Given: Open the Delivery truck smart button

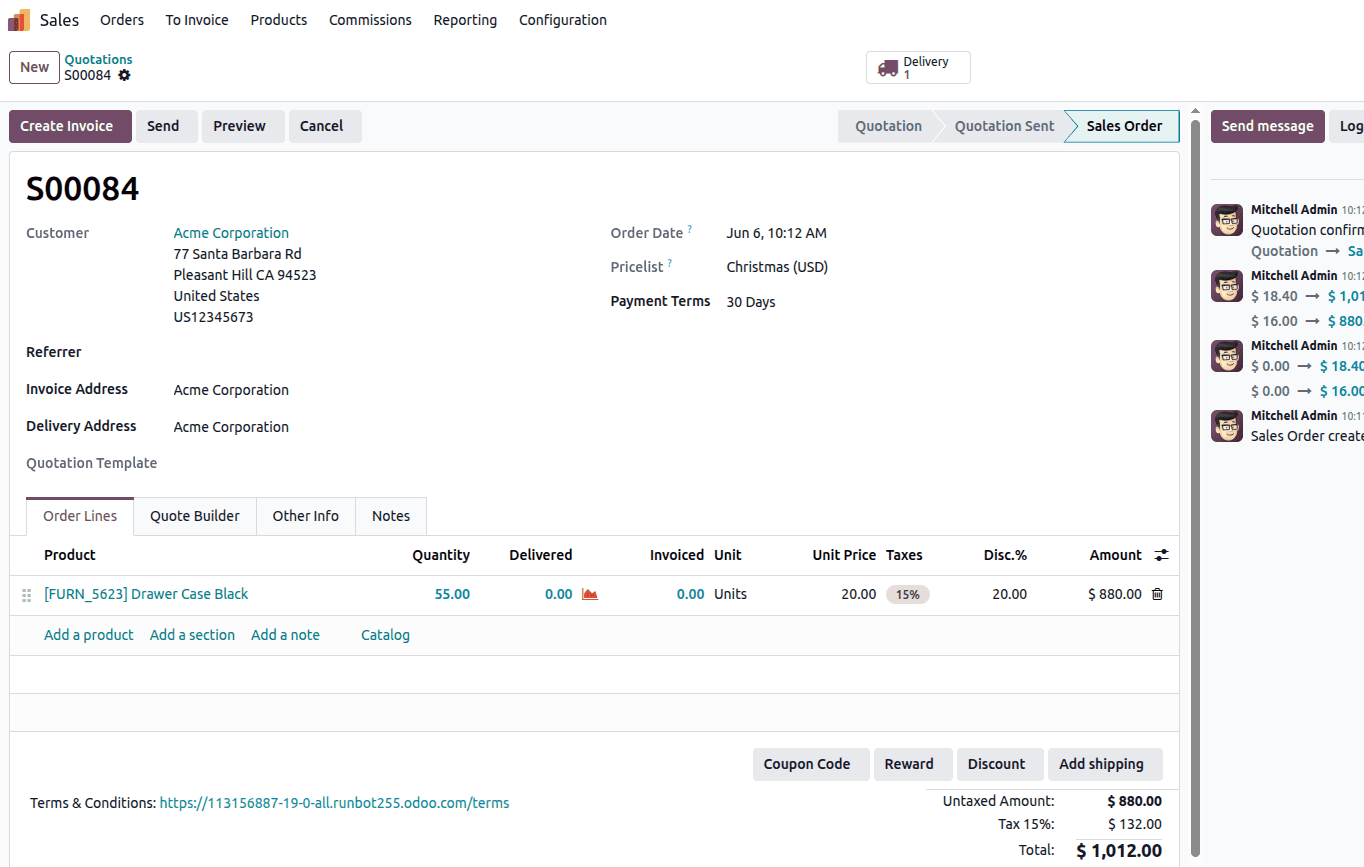Looking at the screenshot, I should coord(918,68).
